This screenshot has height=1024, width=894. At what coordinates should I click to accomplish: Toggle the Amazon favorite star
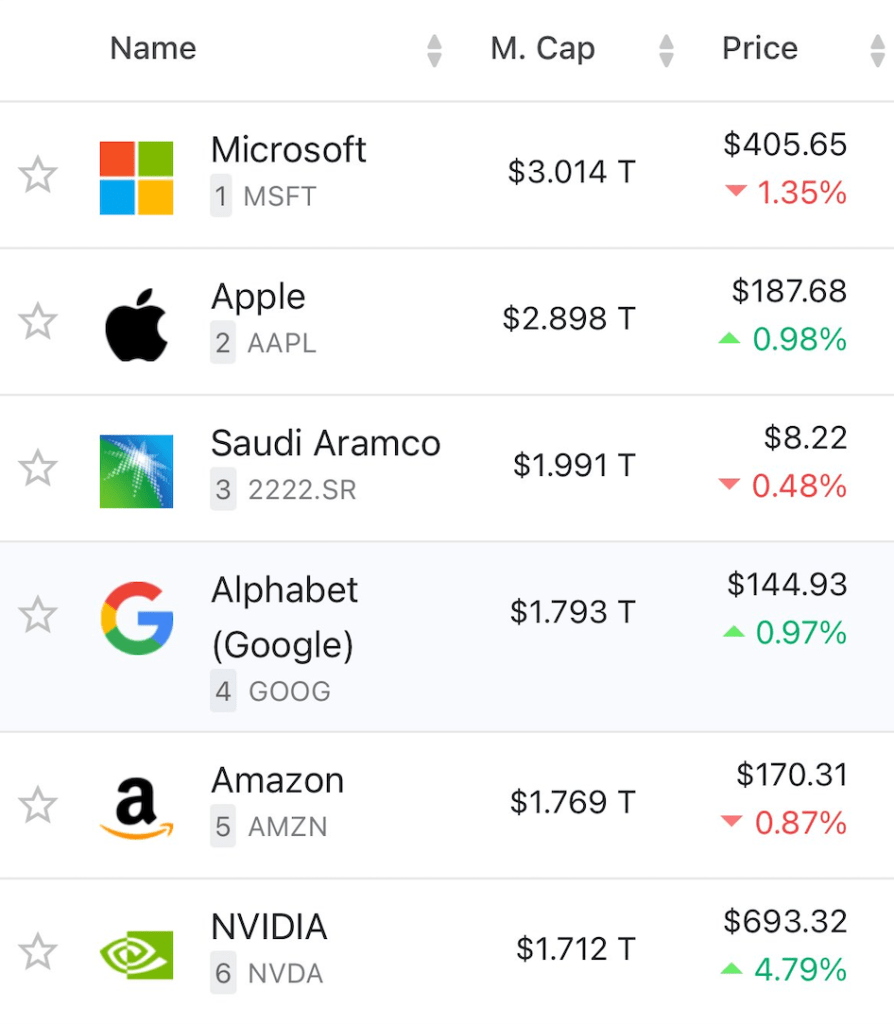(x=38, y=805)
